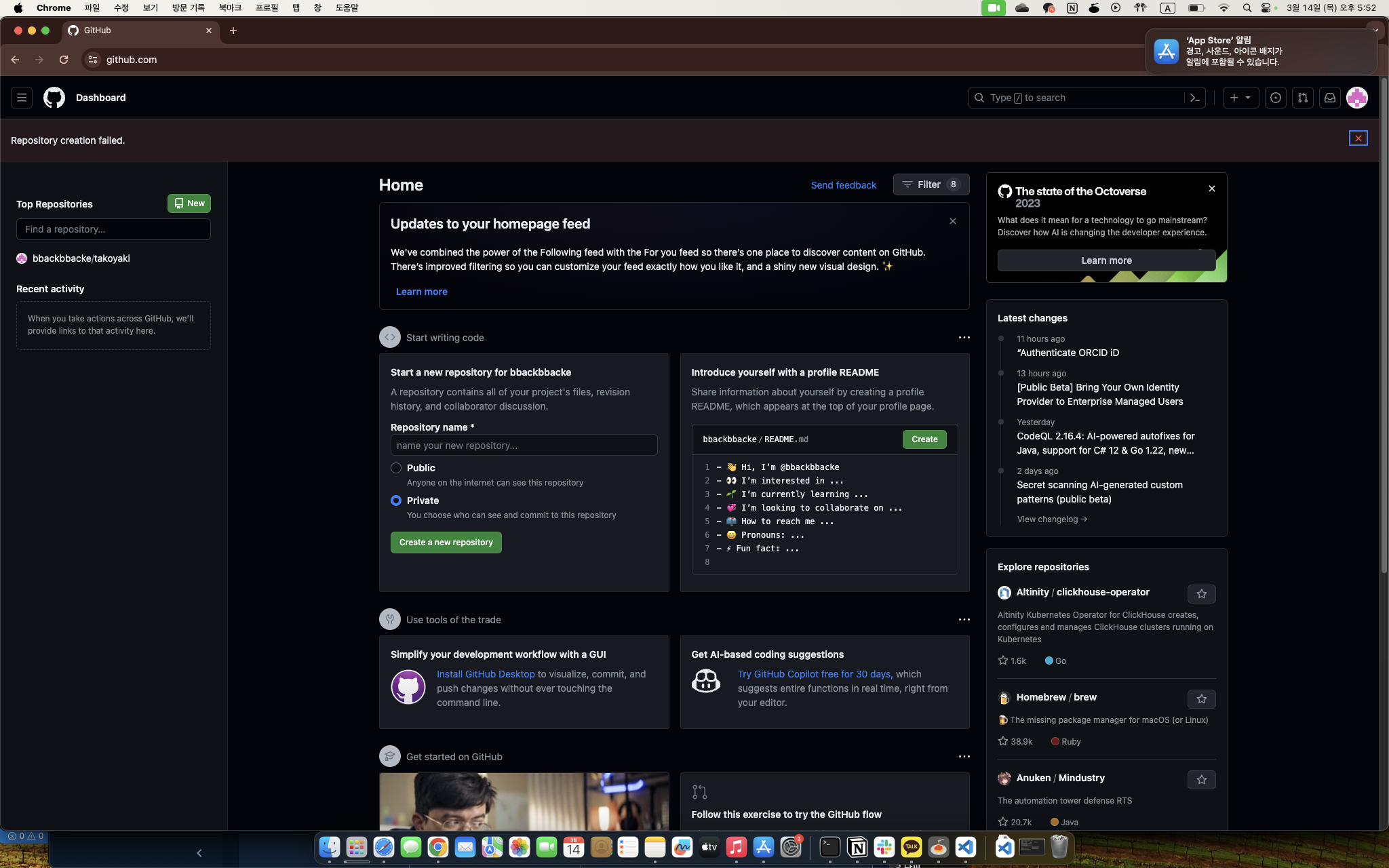The width and height of the screenshot is (1389, 868).
Task: Open options menu for Start writing code
Action: 964,338
